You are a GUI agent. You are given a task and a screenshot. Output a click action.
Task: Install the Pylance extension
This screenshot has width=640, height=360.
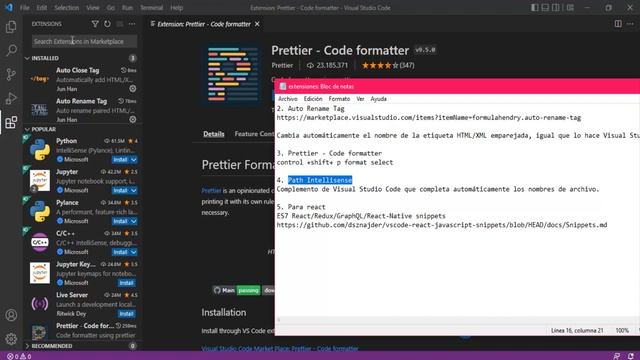[120, 221]
